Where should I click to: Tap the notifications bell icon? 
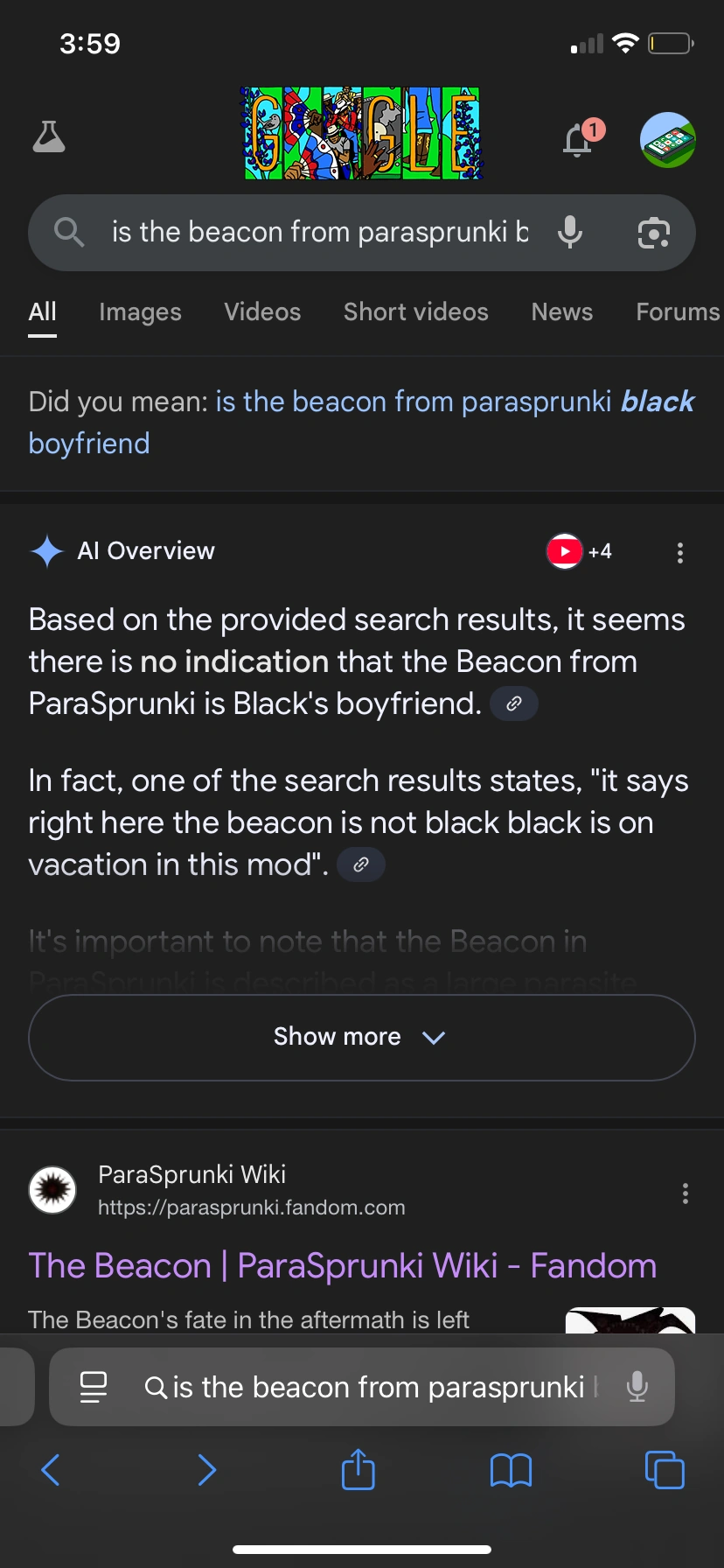coord(578,140)
